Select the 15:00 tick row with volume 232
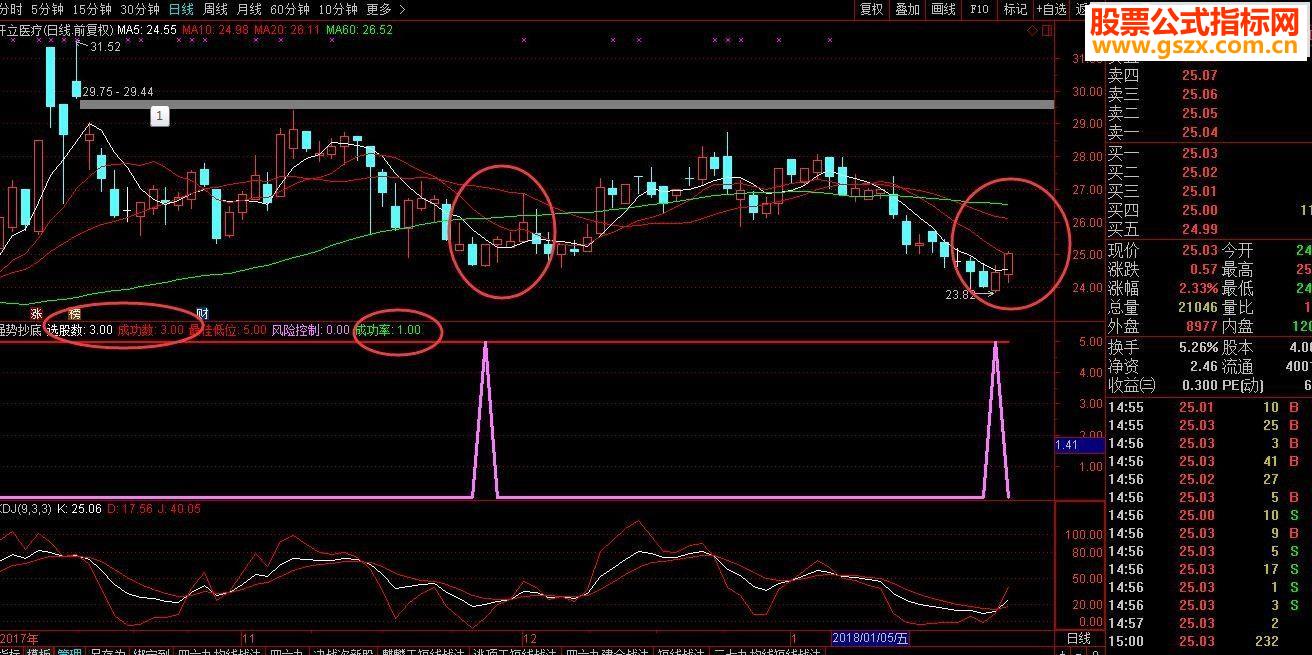Screen dimensions: 1312x655 pos(1209,642)
